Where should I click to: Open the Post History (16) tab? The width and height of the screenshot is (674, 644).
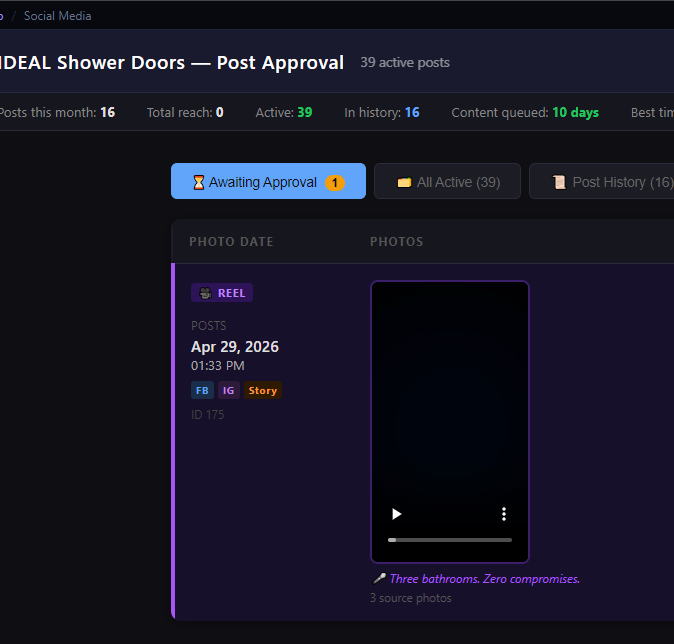(602, 181)
